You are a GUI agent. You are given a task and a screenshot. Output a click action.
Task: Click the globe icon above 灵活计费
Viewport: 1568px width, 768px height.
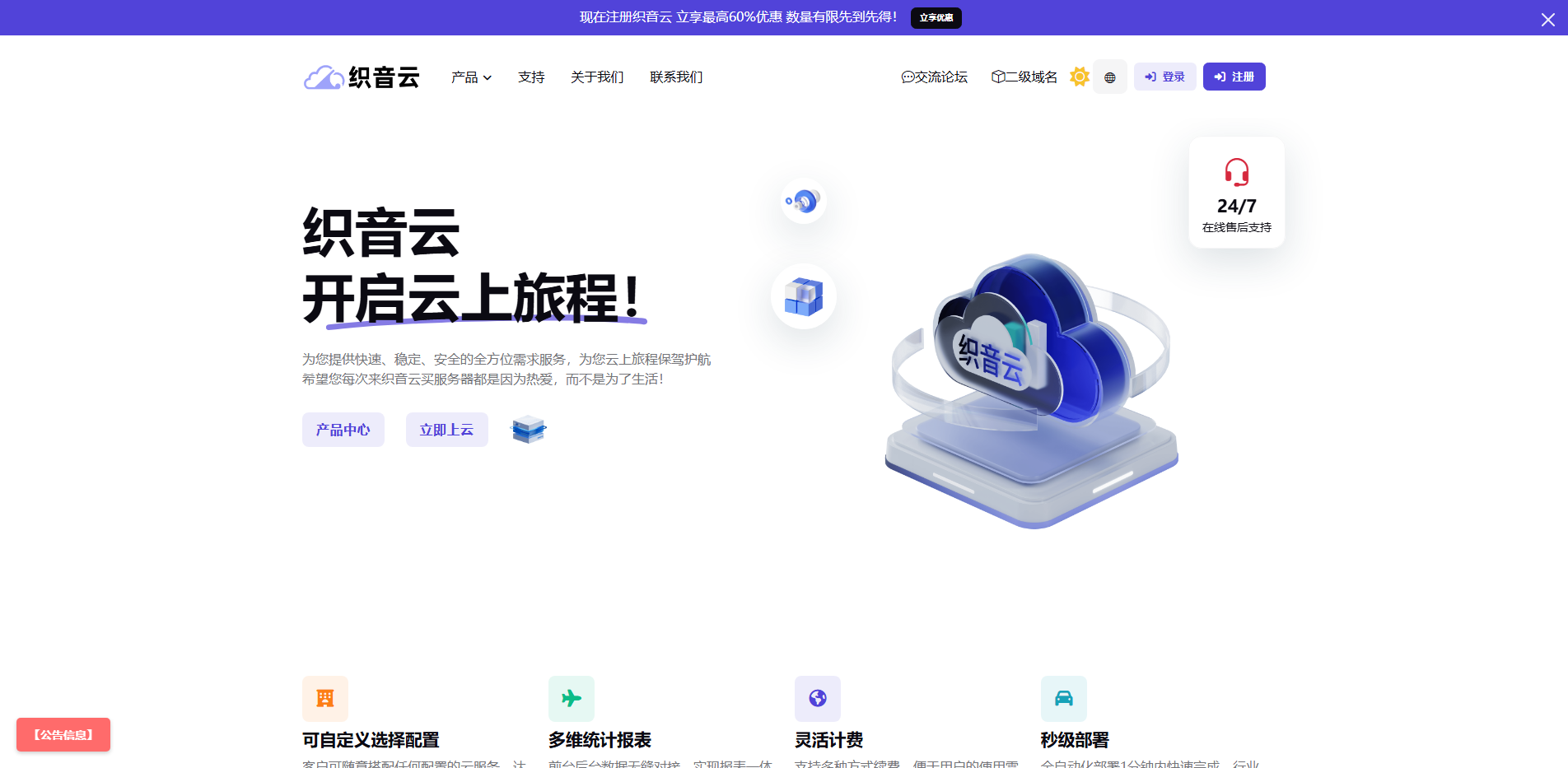pos(817,698)
